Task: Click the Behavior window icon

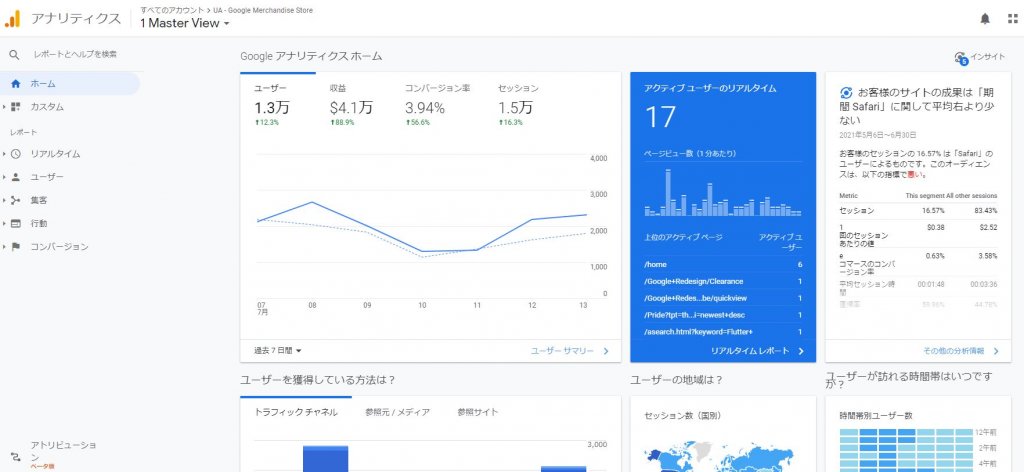Action: (x=16, y=223)
